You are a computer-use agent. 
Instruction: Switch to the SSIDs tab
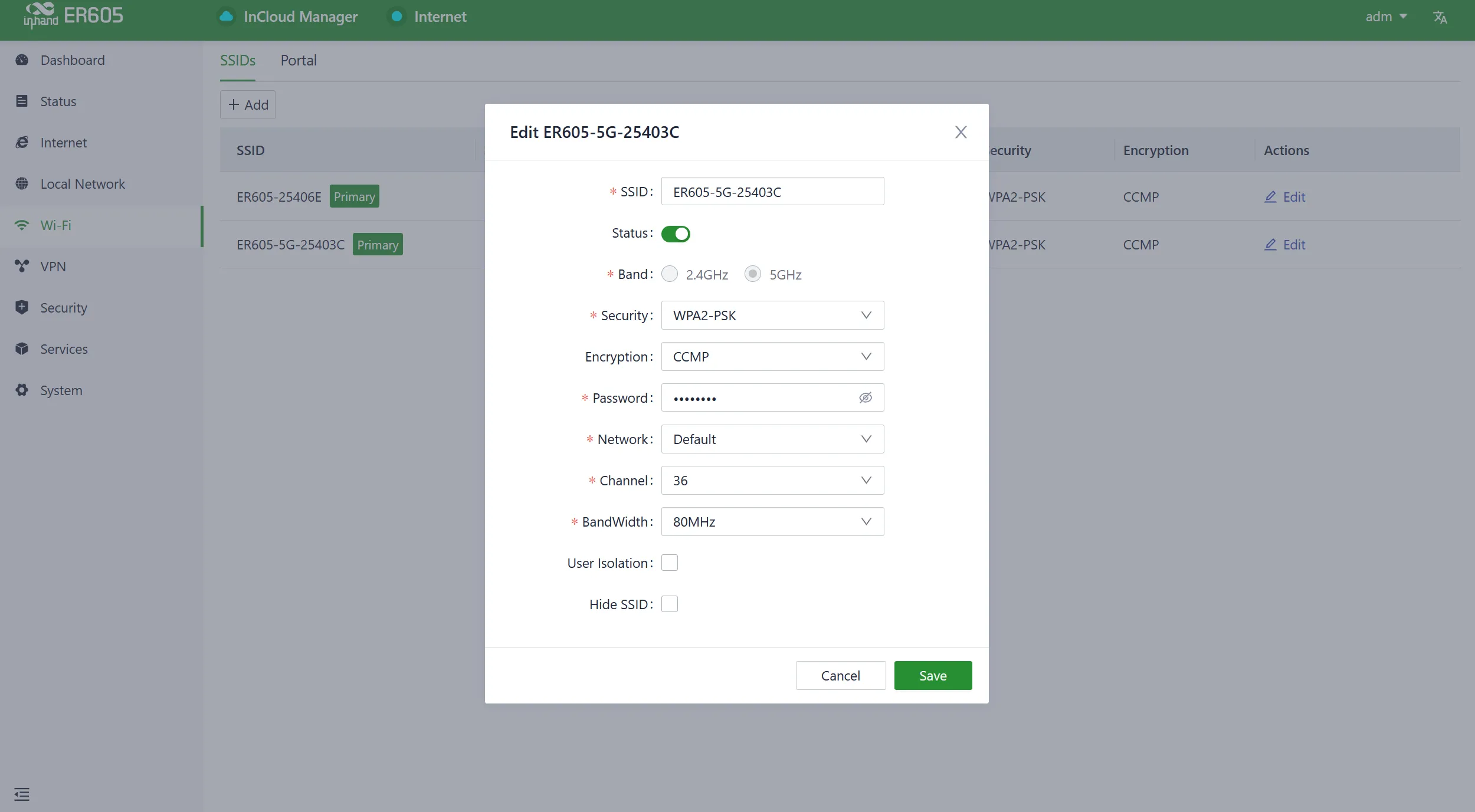(238, 61)
